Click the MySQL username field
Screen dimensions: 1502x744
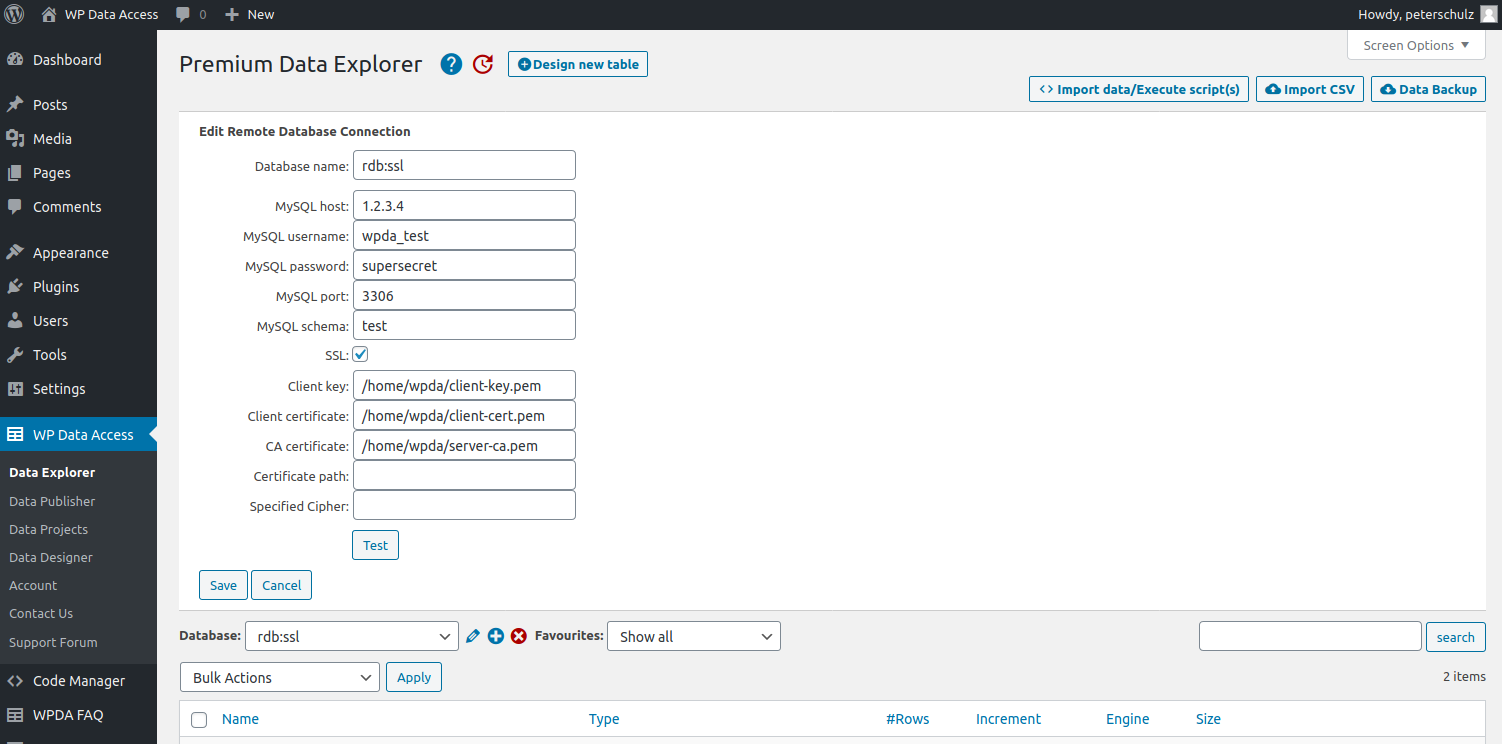point(464,235)
